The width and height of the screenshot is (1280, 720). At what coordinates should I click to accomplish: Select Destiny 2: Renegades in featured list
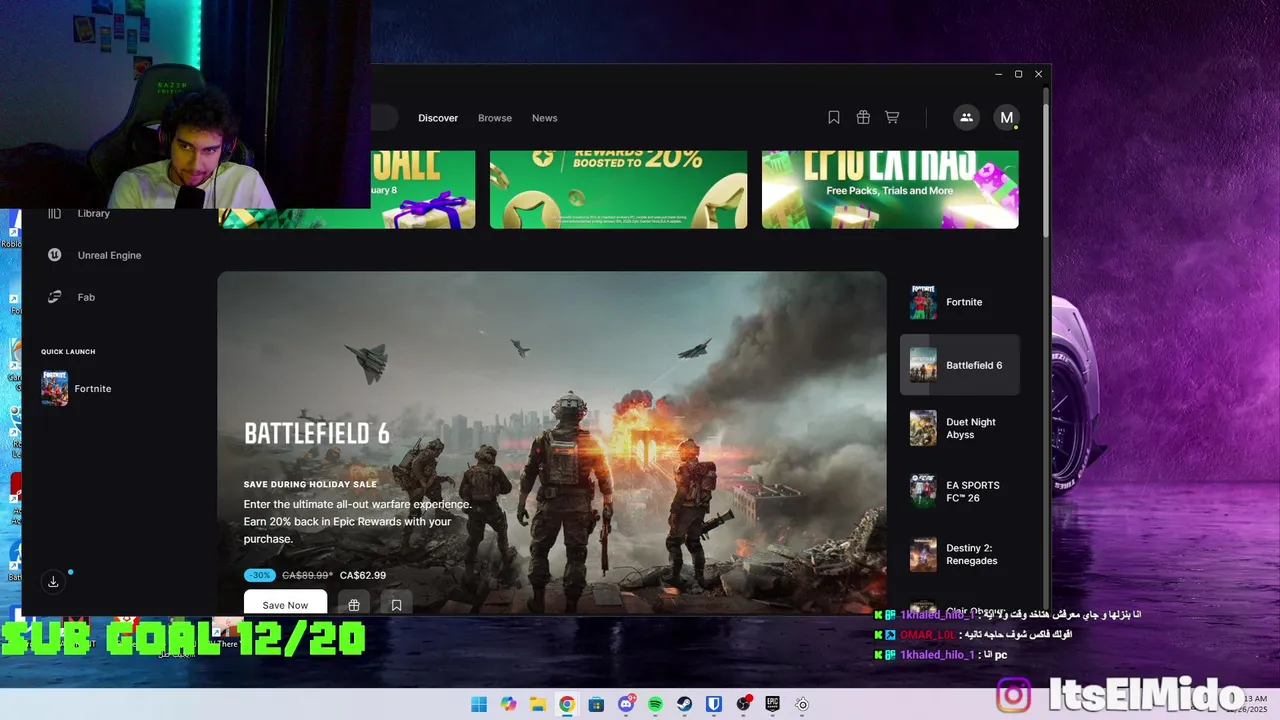point(960,554)
